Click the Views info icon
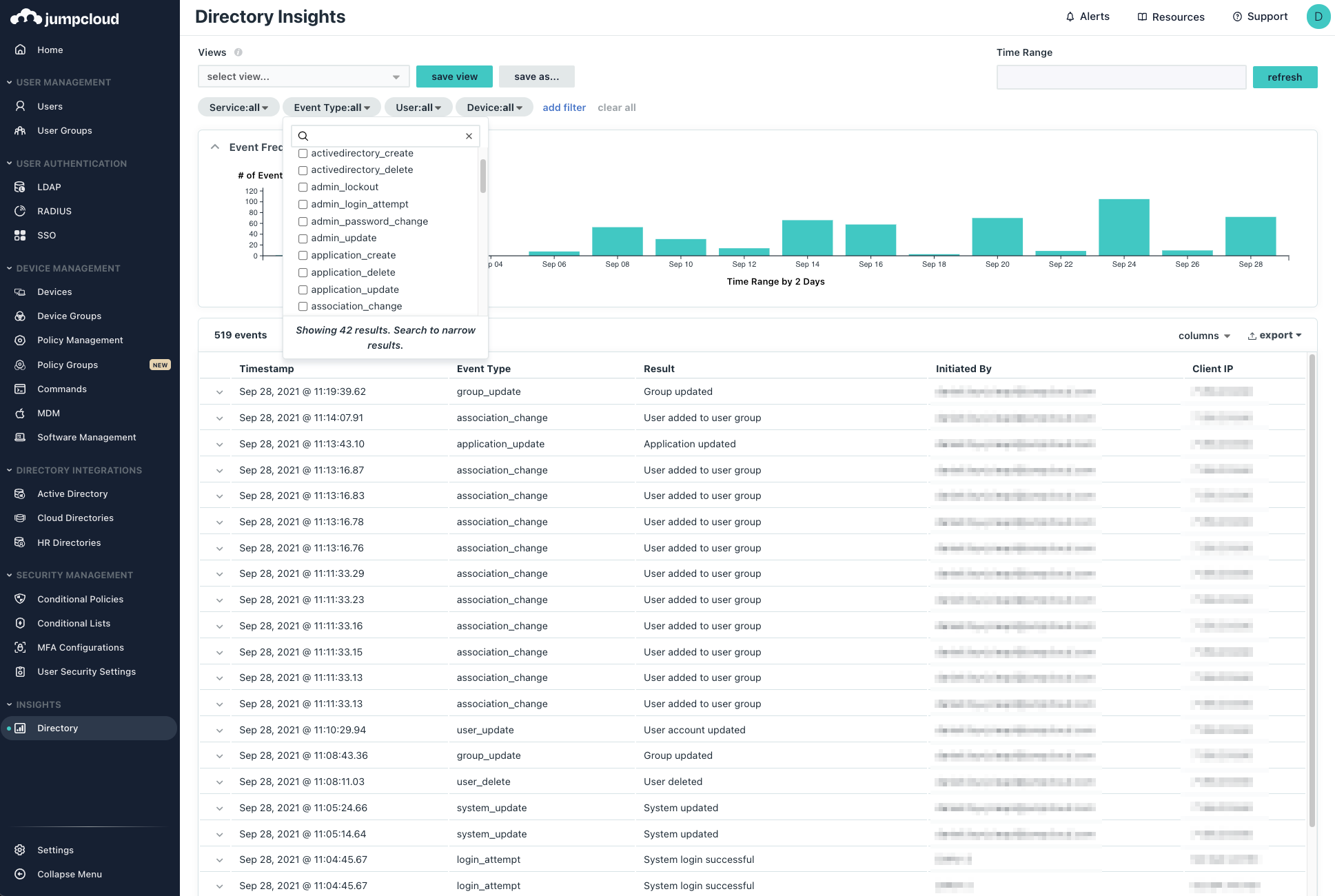Viewport: 1335px width, 896px height. (238, 52)
